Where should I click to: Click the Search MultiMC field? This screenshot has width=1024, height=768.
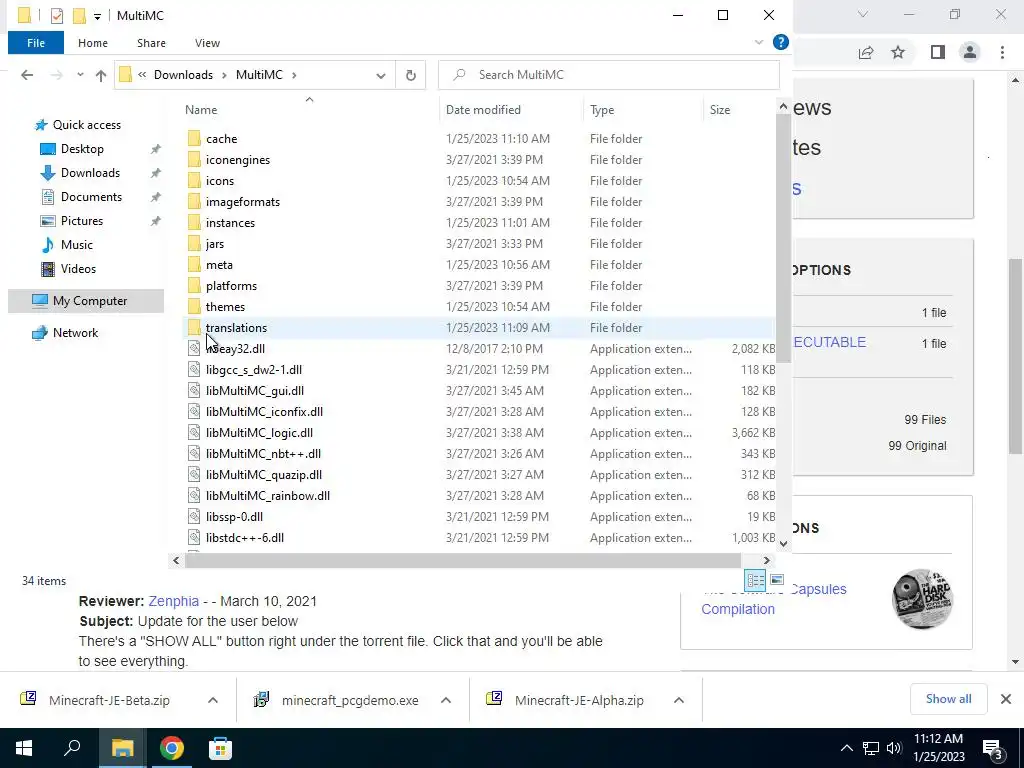point(609,75)
